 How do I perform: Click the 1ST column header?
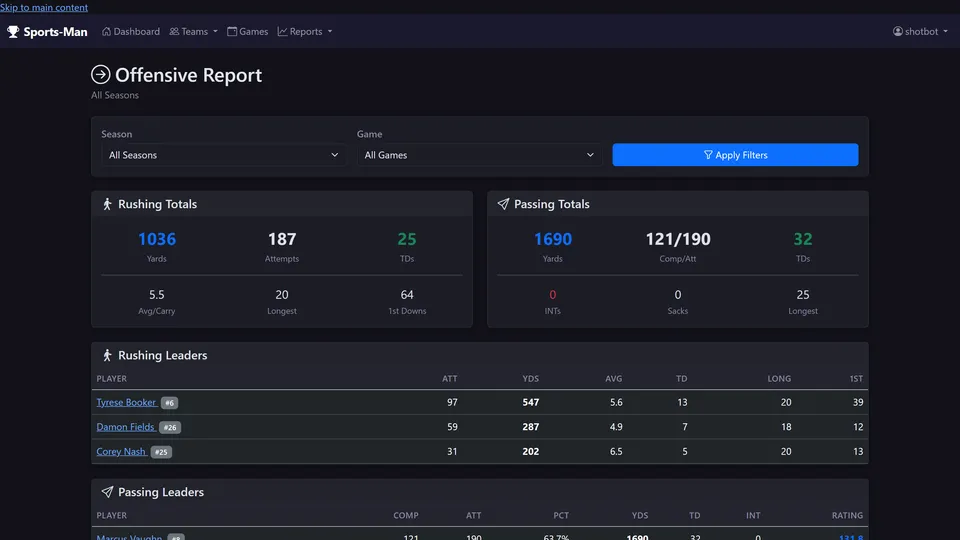[857, 378]
